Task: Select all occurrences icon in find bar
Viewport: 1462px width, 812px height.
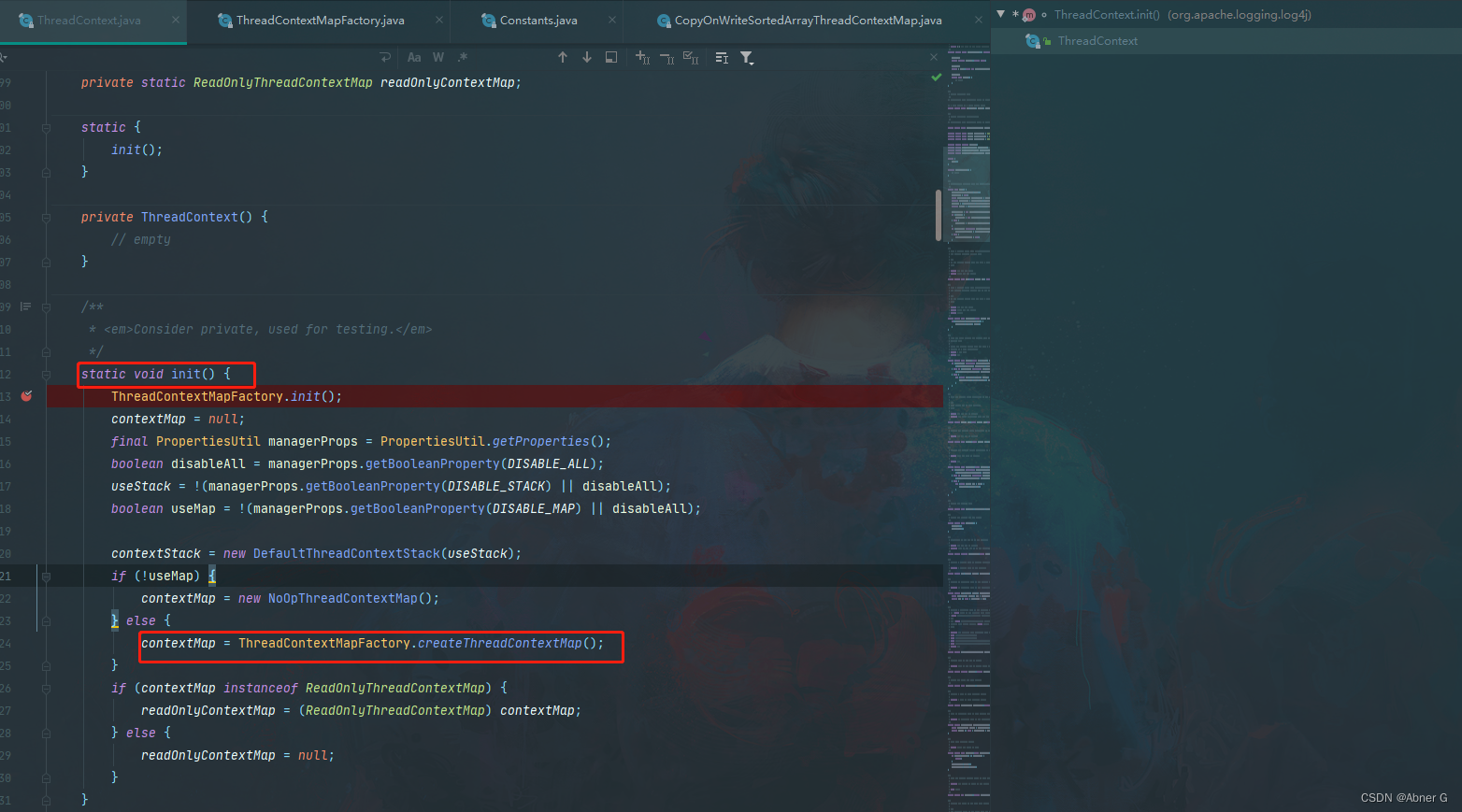Action: (x=691, y=58)
